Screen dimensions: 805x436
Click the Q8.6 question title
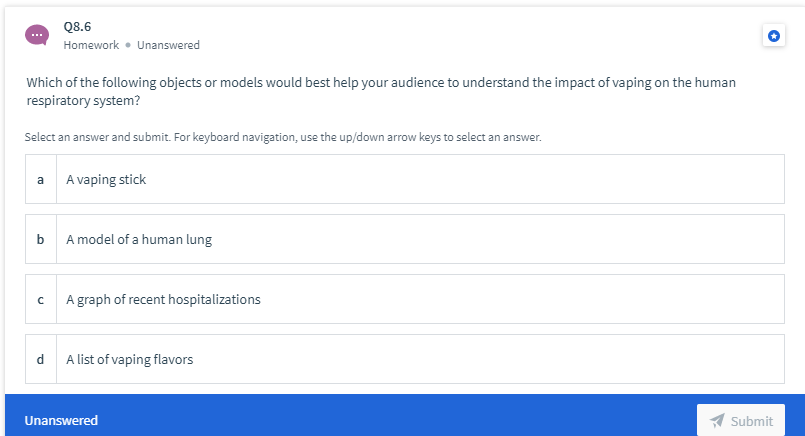(78, 27)
